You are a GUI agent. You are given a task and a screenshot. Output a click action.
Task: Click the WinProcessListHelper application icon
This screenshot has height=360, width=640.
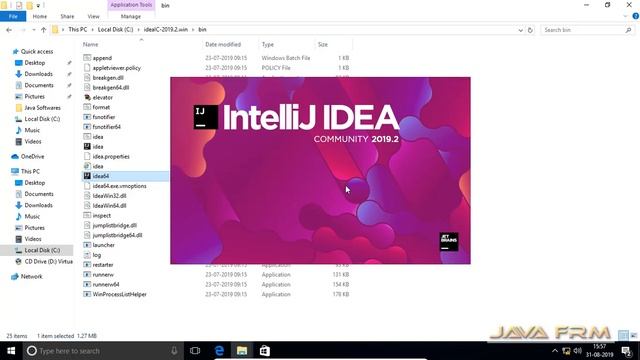pyautogui.click(x=87, y=294)
